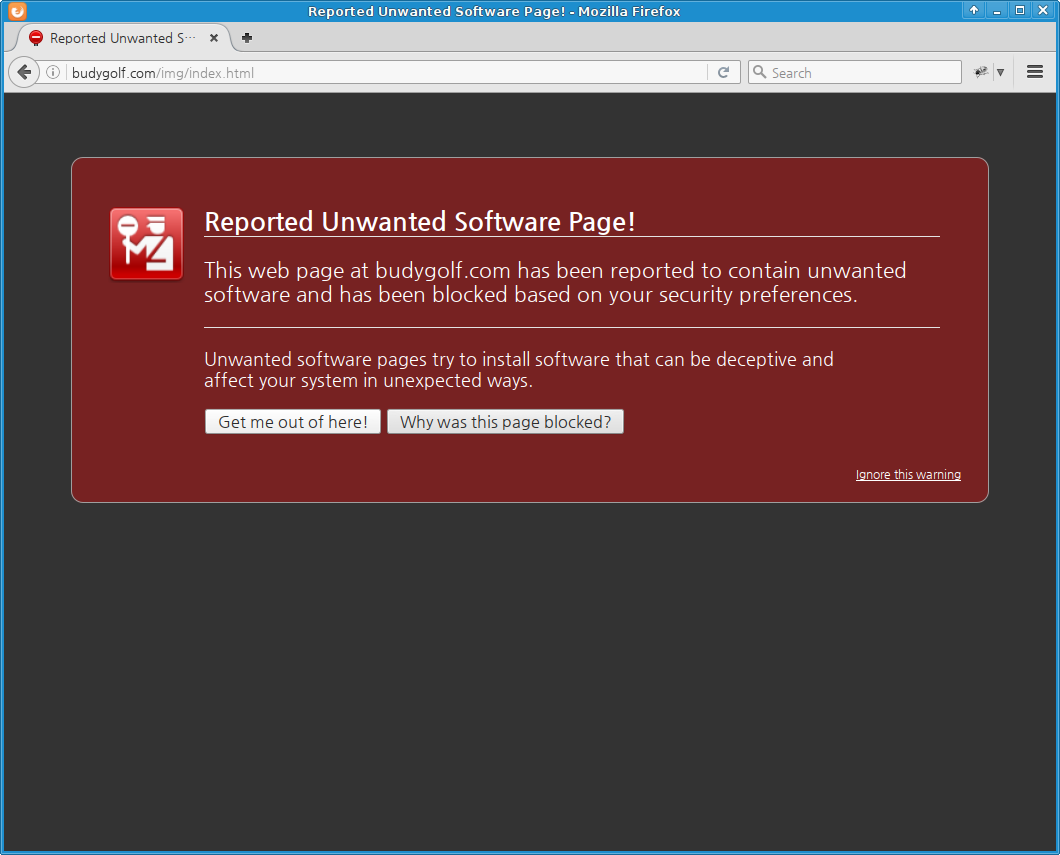
Task: Maximize the Firefox window
Action: click(1019, 10)
